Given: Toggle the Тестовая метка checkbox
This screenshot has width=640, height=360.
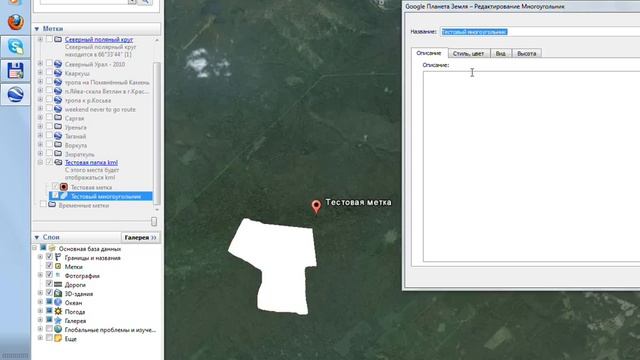Looking at the screenshot, I should (x=55, y=187).
